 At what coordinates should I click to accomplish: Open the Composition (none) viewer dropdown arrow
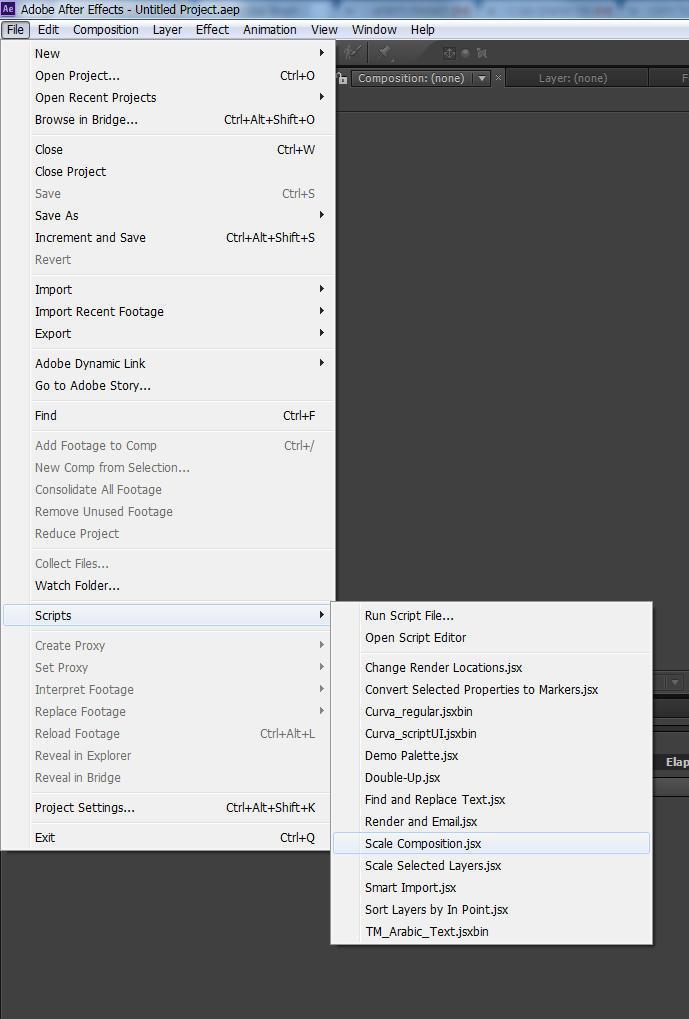(482, 78)
